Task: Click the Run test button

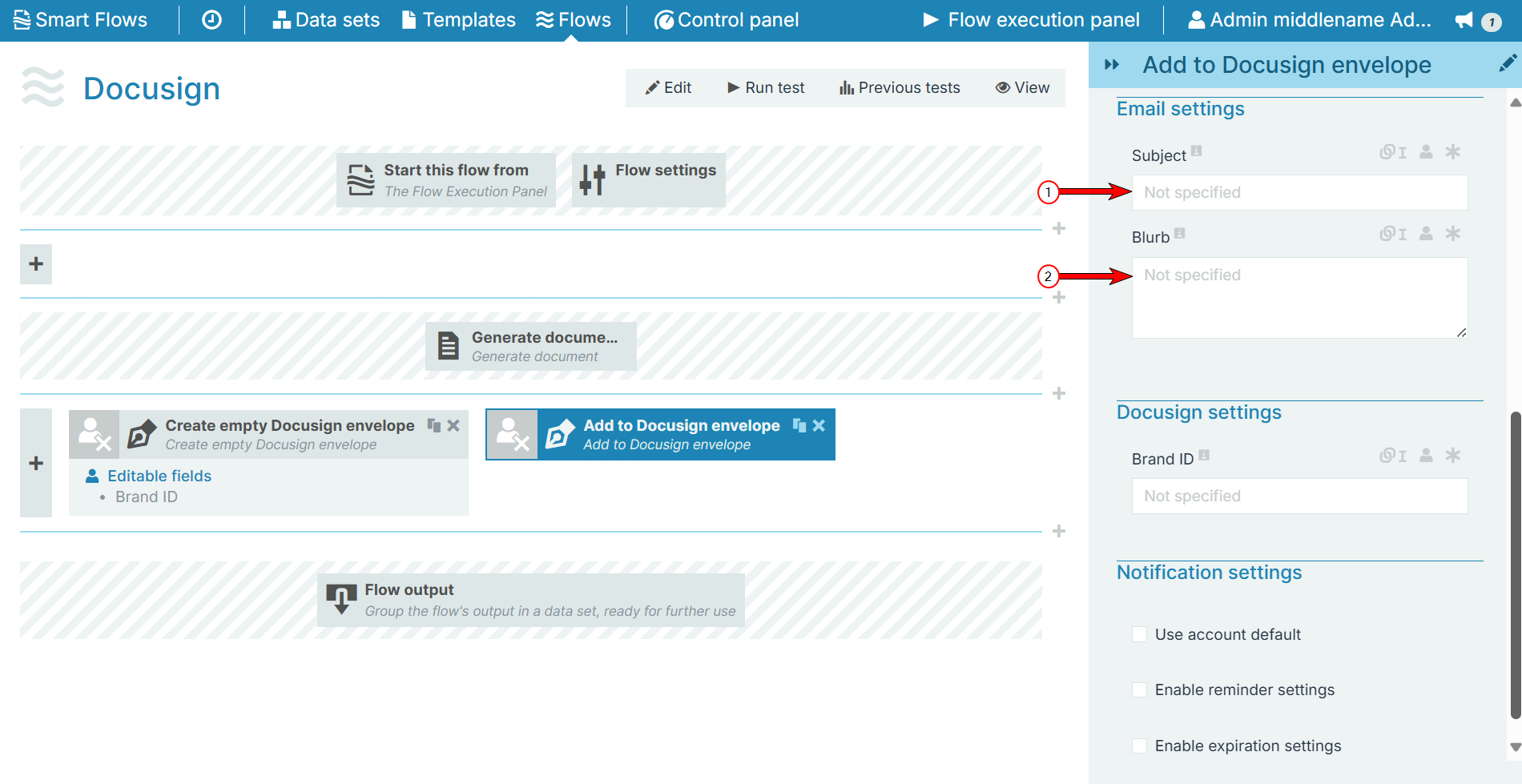Action: point(764,87)
